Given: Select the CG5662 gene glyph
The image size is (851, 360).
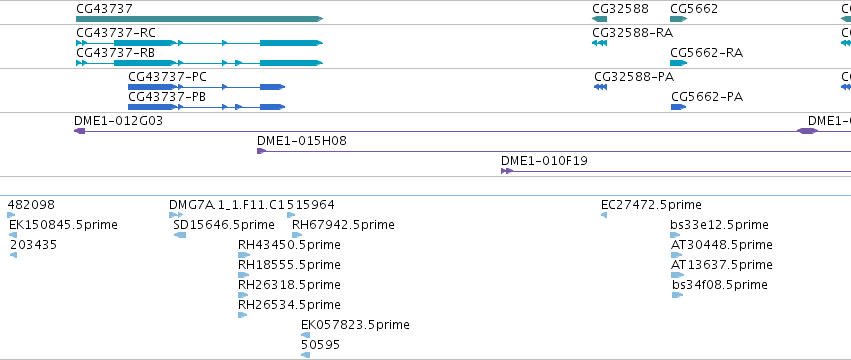Looking at the screenshot, I should (679, 19).
